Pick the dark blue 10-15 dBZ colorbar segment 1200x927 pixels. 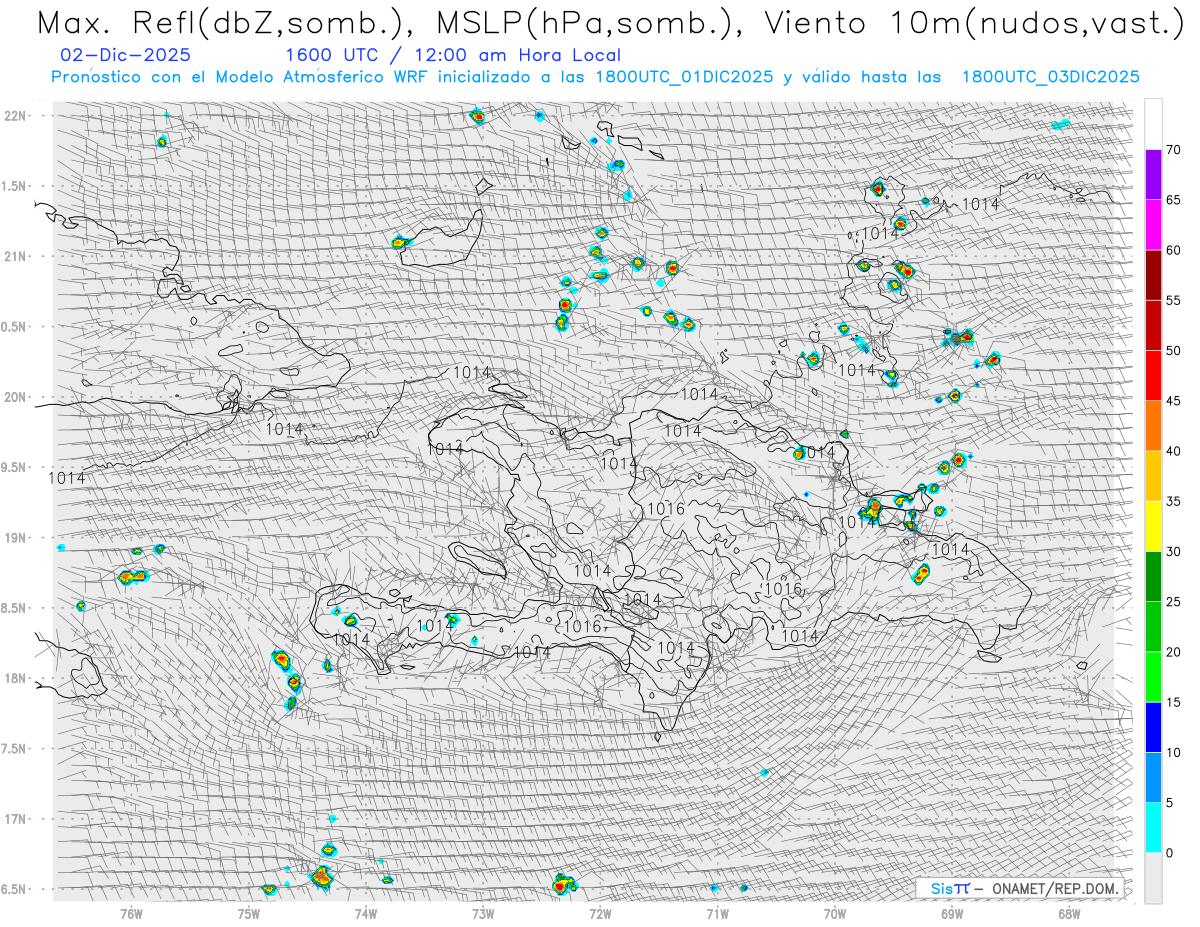coord(1153,727)
